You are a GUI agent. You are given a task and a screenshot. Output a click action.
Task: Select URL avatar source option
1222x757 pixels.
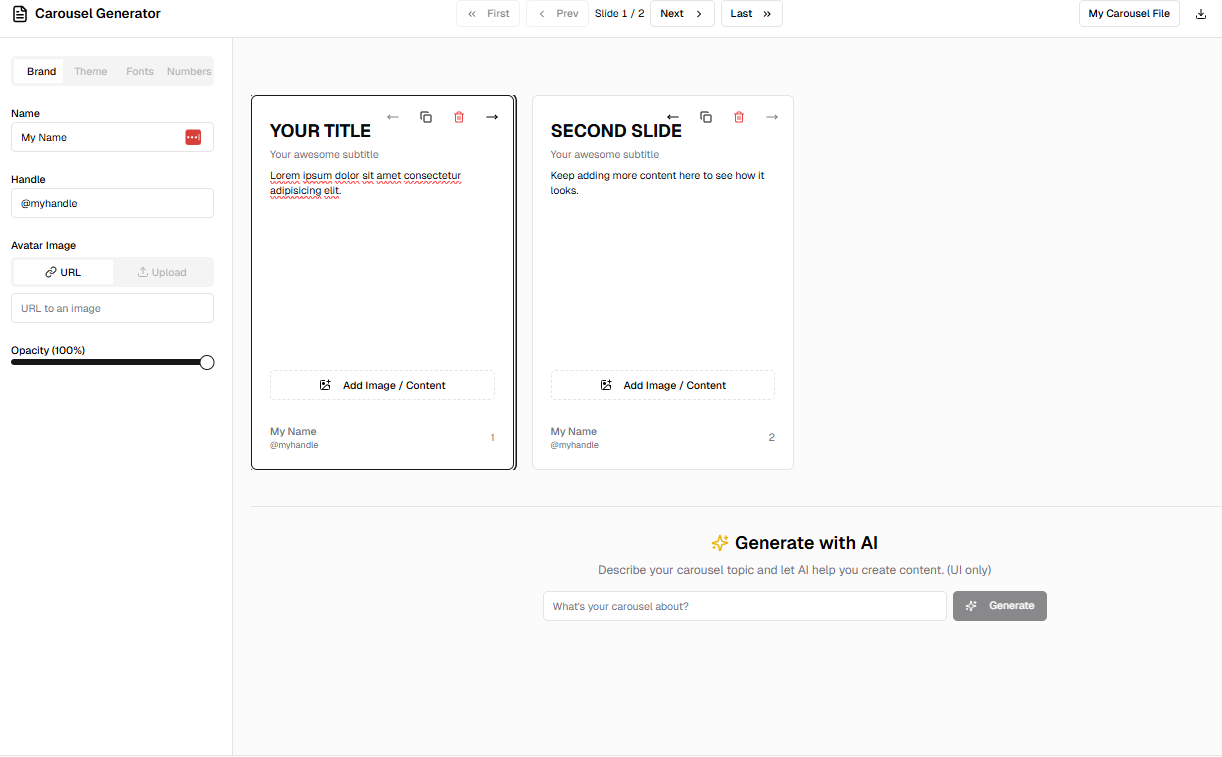pos(63,272)
